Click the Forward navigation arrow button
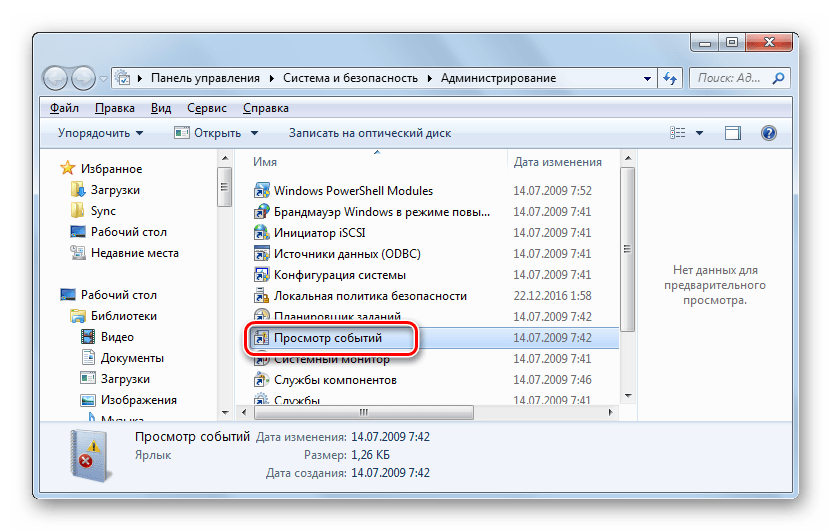The height and width of the screenshot is (532, 832). 83,79
